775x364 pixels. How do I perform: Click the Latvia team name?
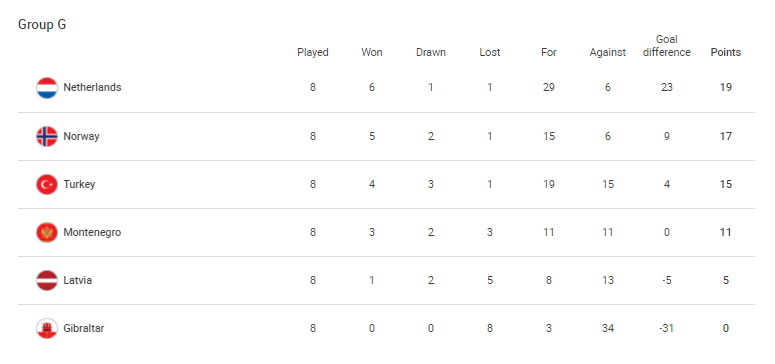coord(78,280)
